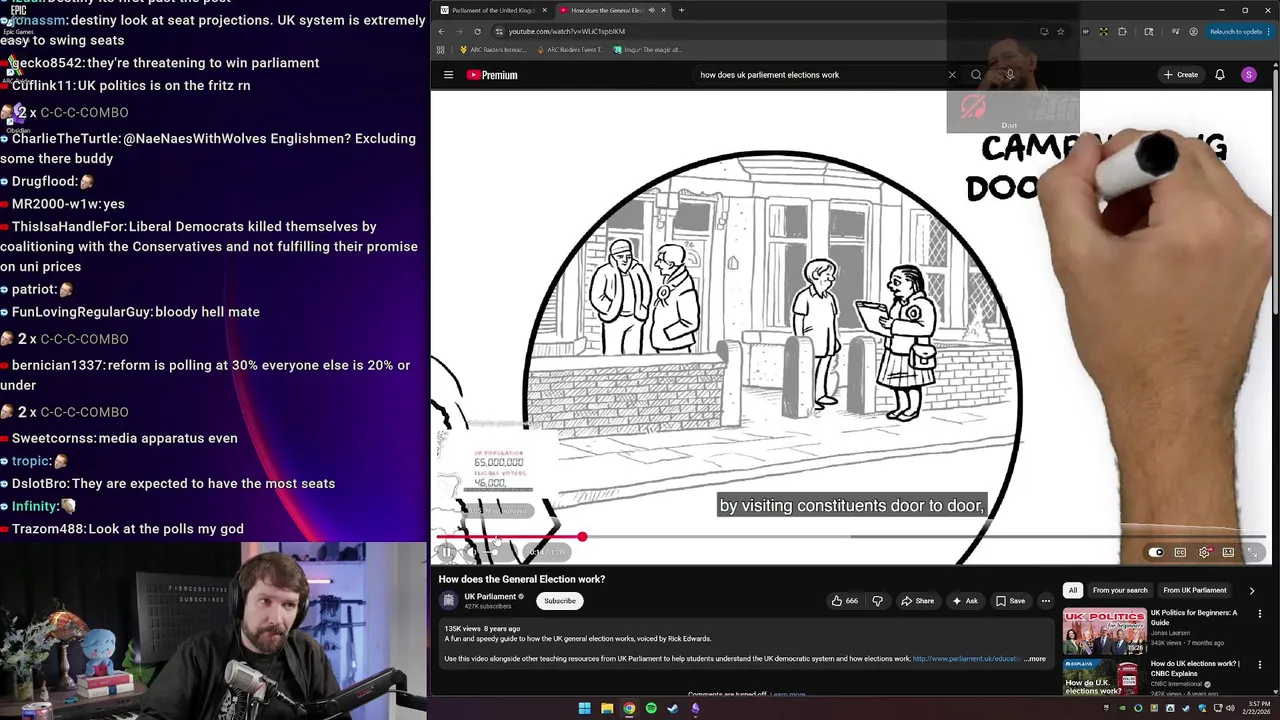Toggle video autoplay switch
Image resolution: width=1280 pixels, height=720 pixels.
pos(1156,552)
